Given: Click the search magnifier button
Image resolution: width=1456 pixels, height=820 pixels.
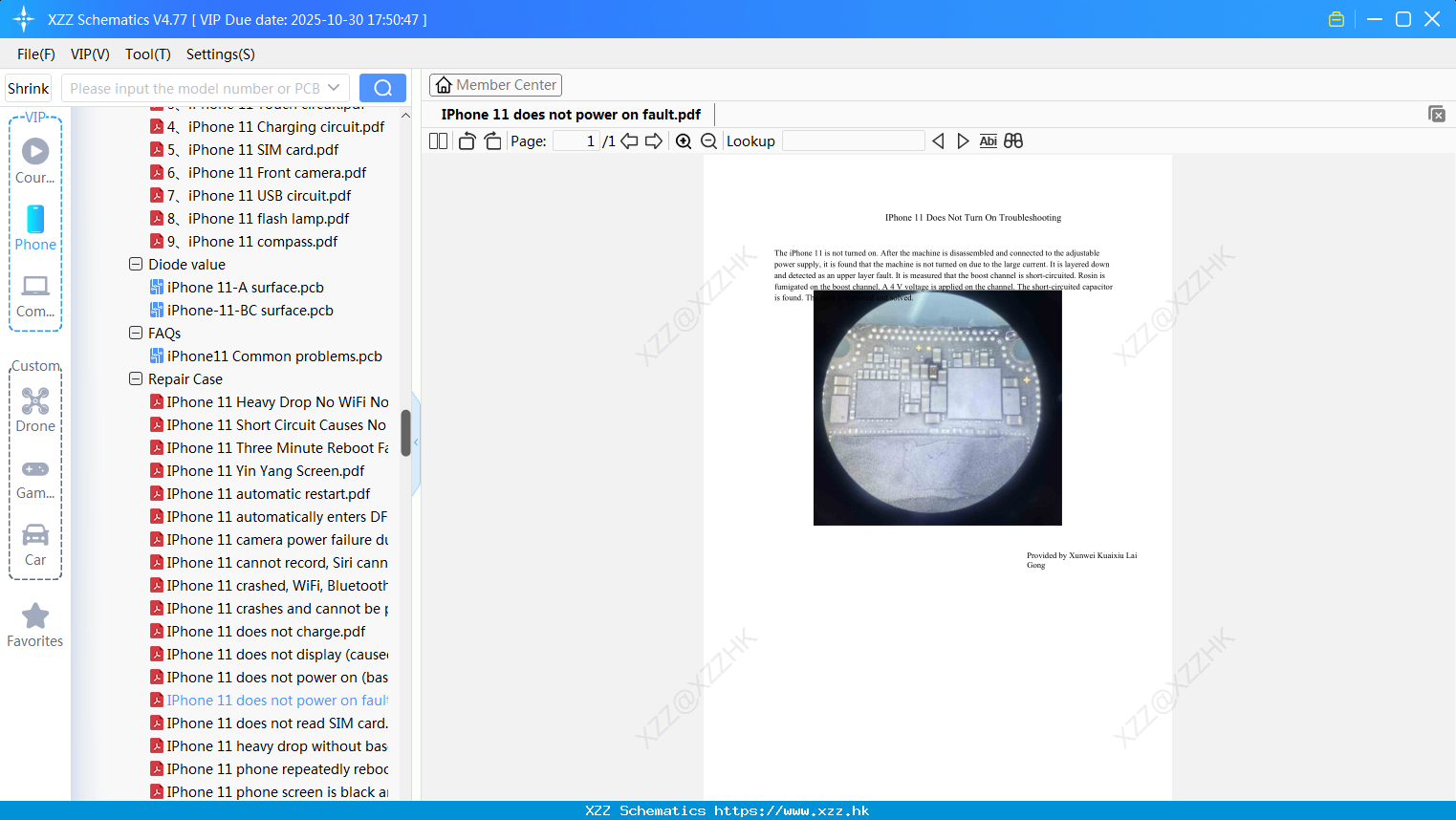Looking at the screenshot, I should coord(382,88).
